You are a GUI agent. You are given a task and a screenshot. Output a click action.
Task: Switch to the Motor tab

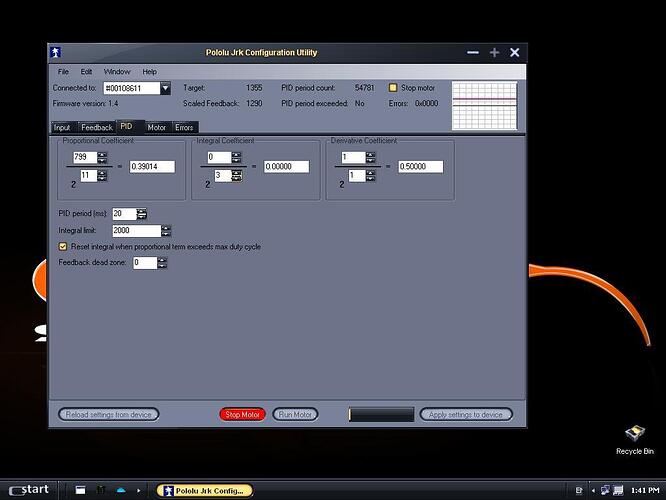pos(156,127)
